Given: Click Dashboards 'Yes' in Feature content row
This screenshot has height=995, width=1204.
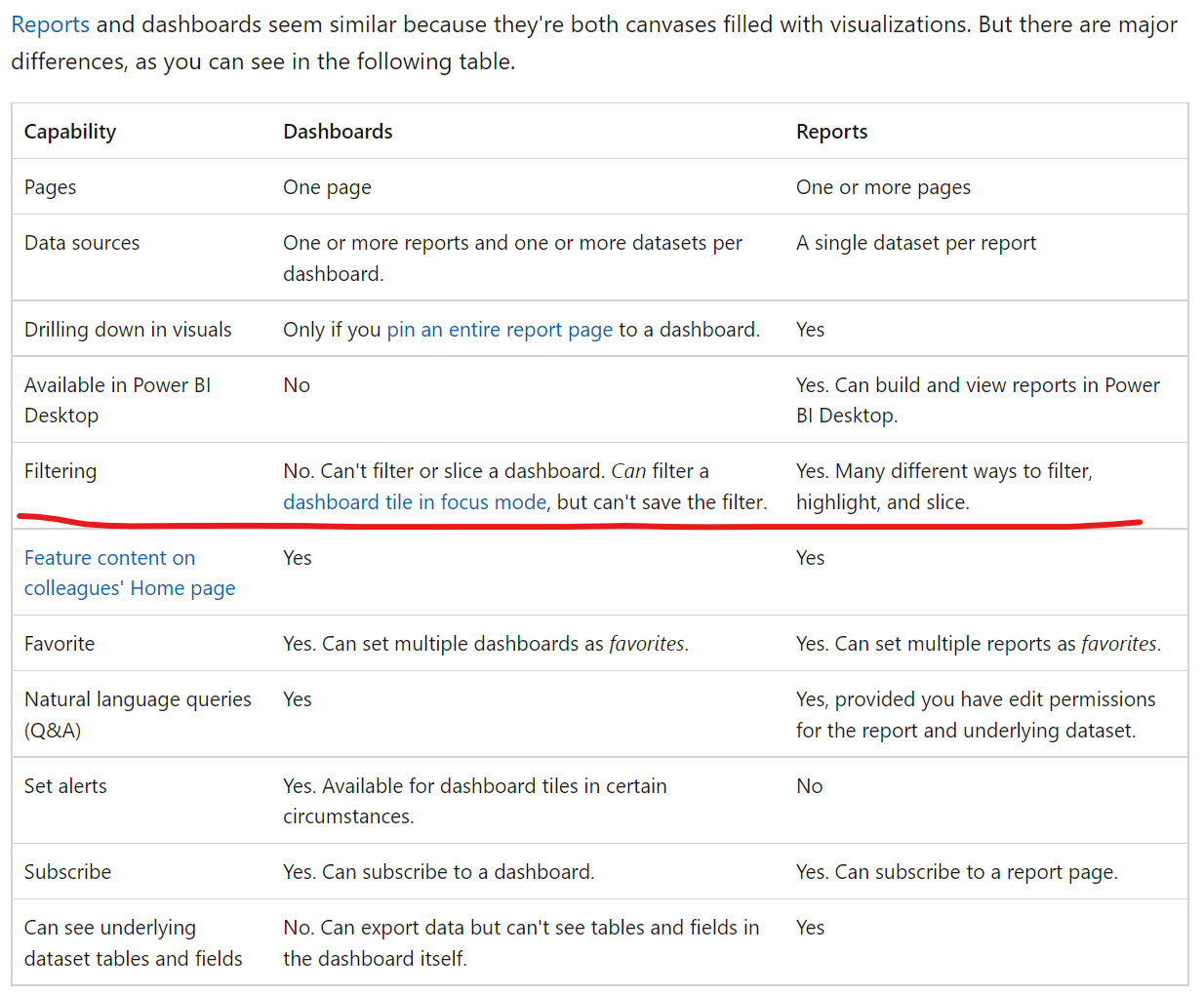Looking at the screenshot, I should (298, 558).
